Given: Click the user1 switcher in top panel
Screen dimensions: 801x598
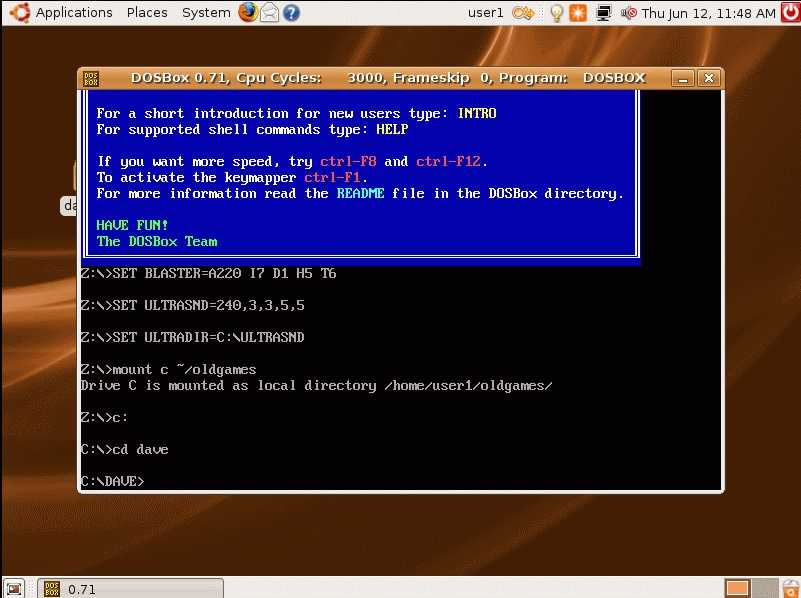Looking at the screenshot, I should pos(485,12).
